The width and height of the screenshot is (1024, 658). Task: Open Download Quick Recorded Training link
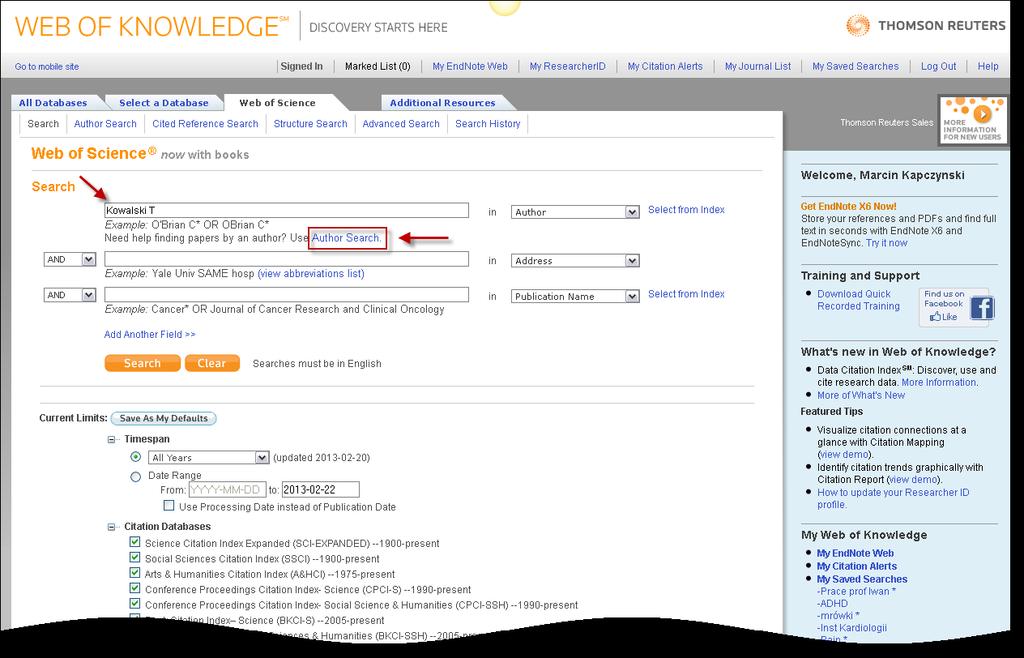858,300
